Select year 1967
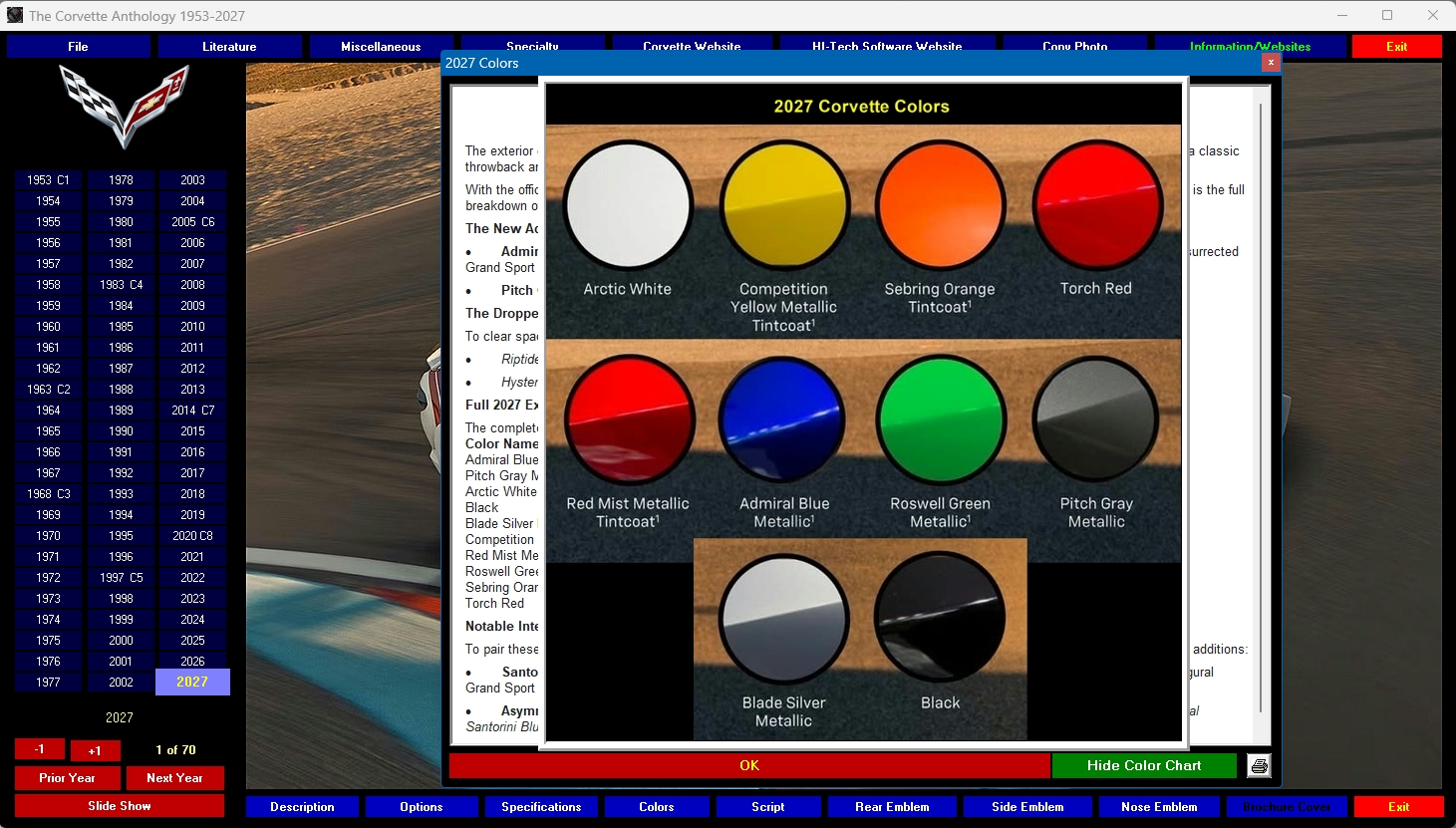 tap(48, 473)
